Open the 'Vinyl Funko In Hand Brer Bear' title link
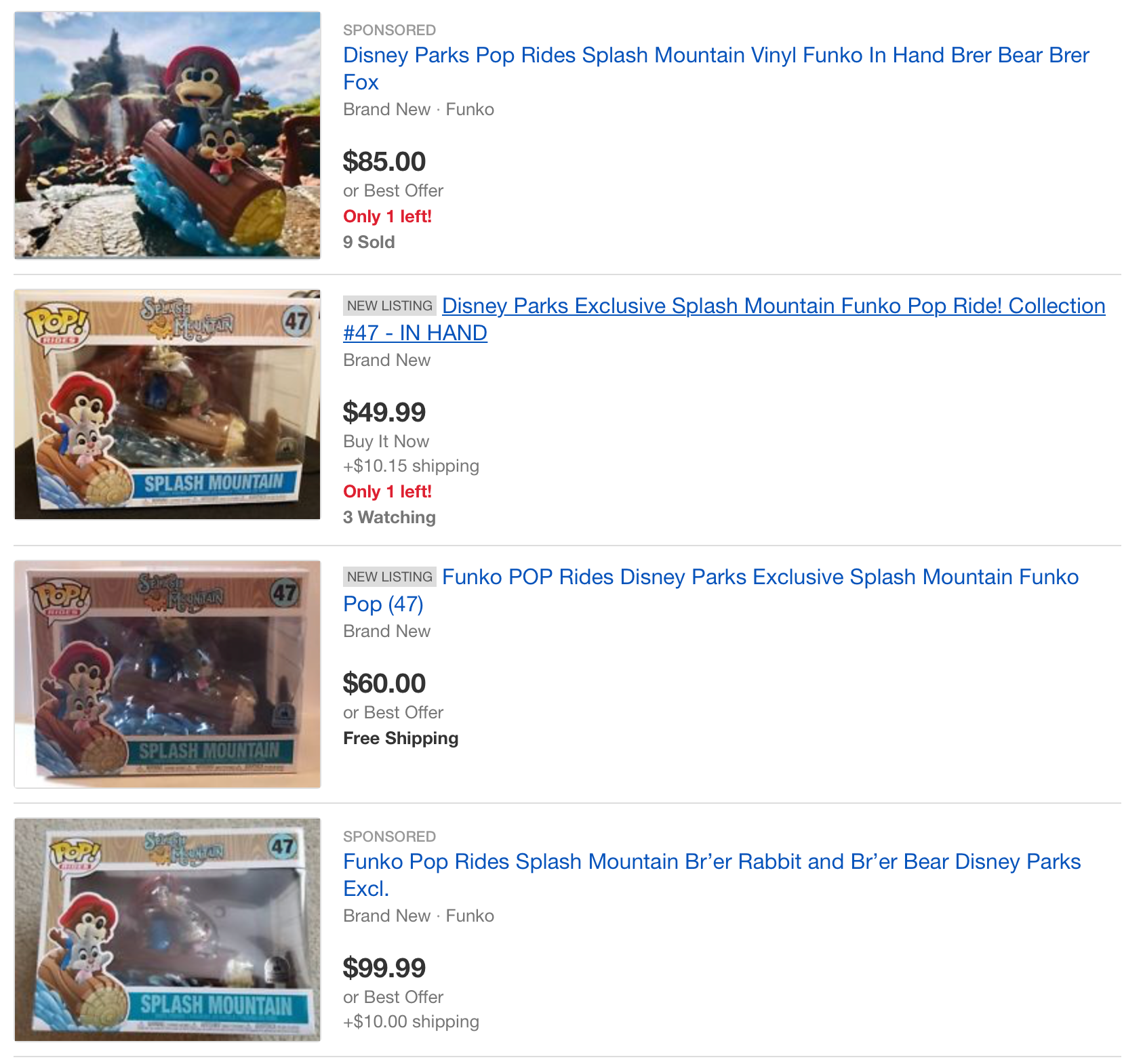 coord(715,56)
